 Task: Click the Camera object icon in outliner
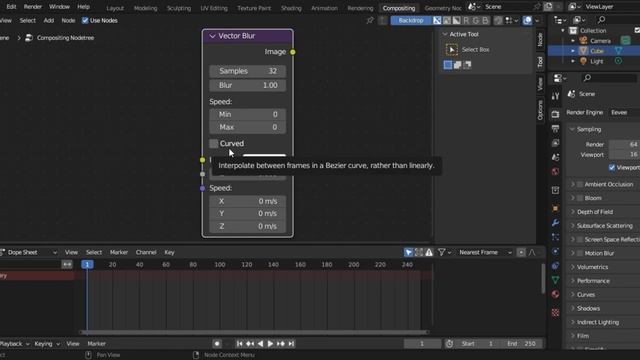(583, 40)
